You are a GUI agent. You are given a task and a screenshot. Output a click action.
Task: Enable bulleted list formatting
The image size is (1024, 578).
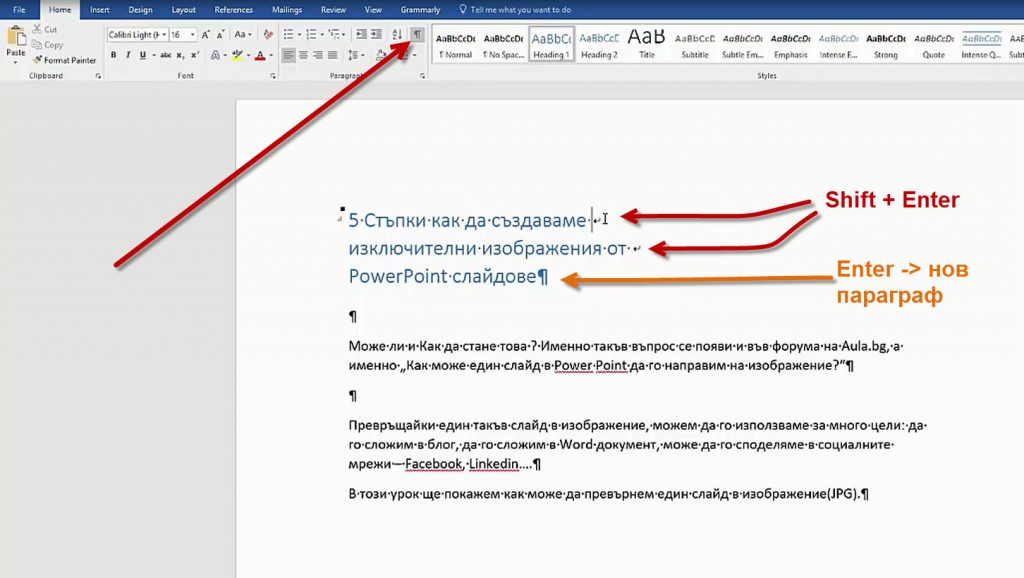point(288,33)
